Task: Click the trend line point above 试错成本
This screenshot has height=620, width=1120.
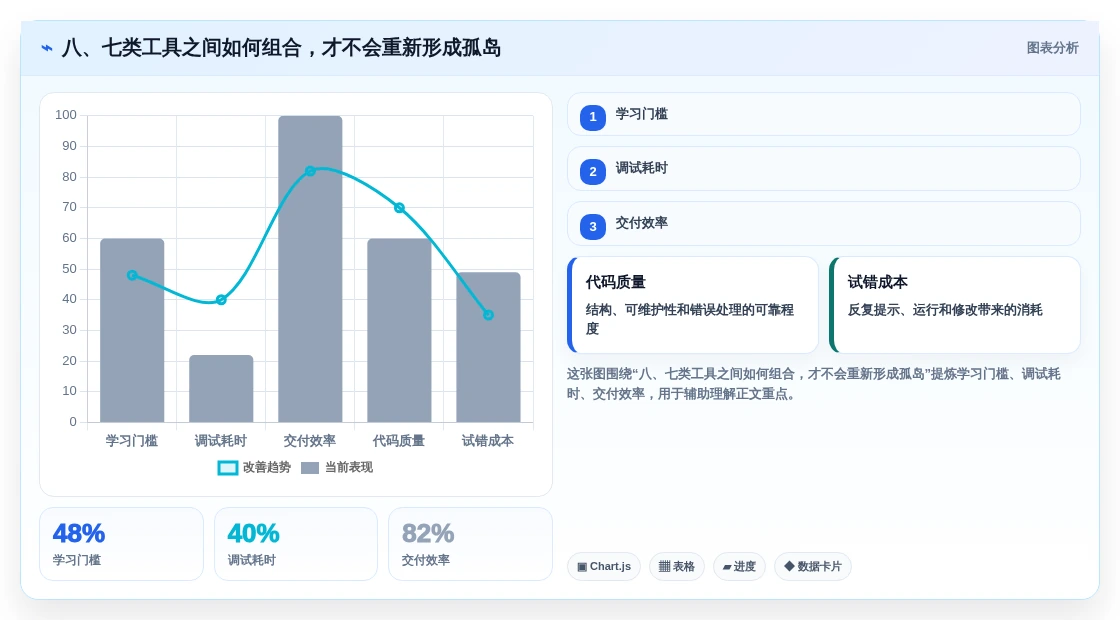Action: click(489, 315)
